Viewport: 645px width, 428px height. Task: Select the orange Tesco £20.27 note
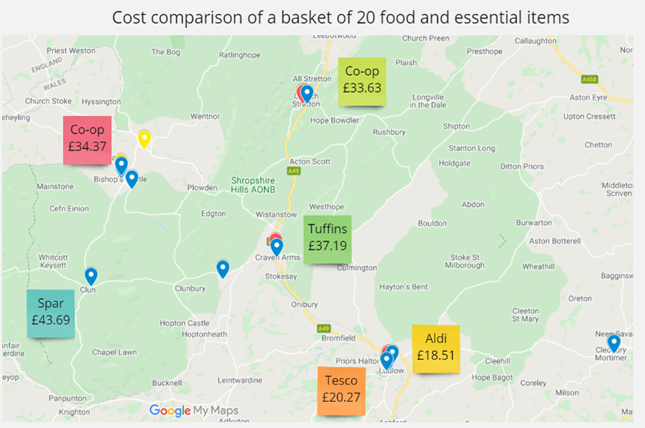click(341, 391)
